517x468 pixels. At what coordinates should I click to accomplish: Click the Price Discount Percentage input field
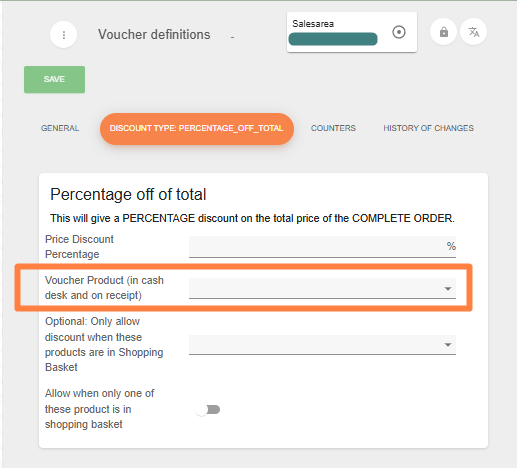[x=322, y=247]
